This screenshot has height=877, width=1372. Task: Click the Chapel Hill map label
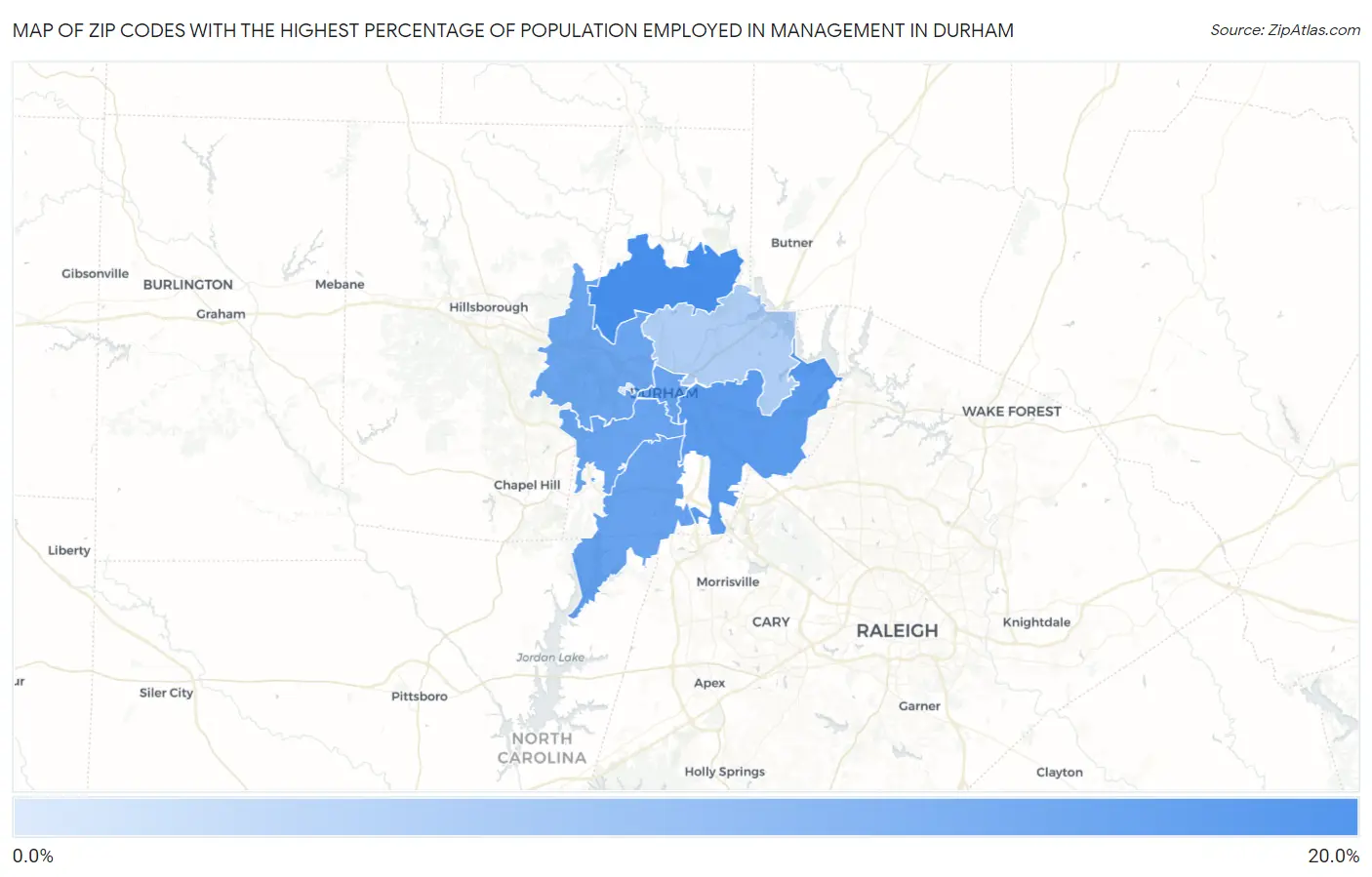pos(527,485)
